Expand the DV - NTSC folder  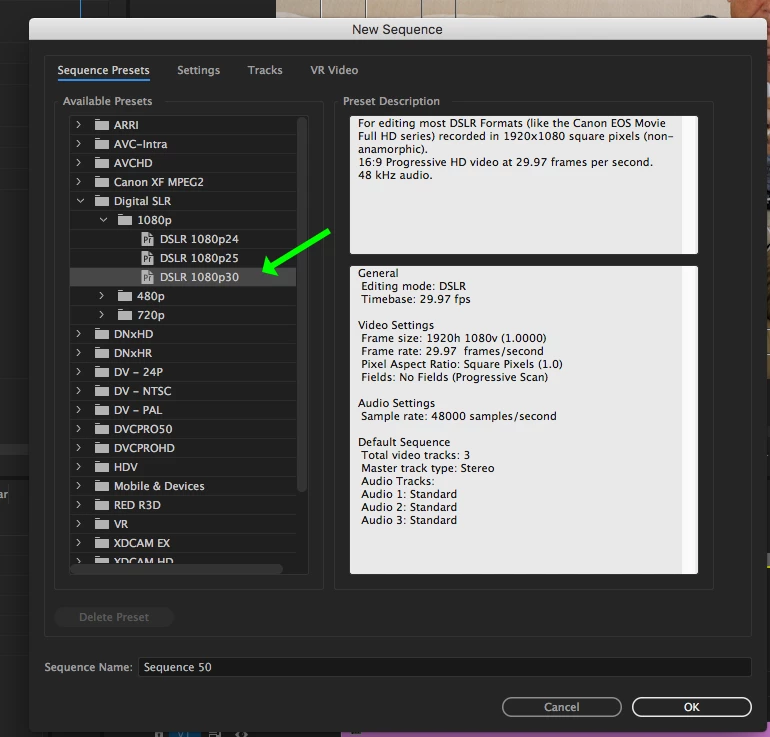(x=79, y=391)
